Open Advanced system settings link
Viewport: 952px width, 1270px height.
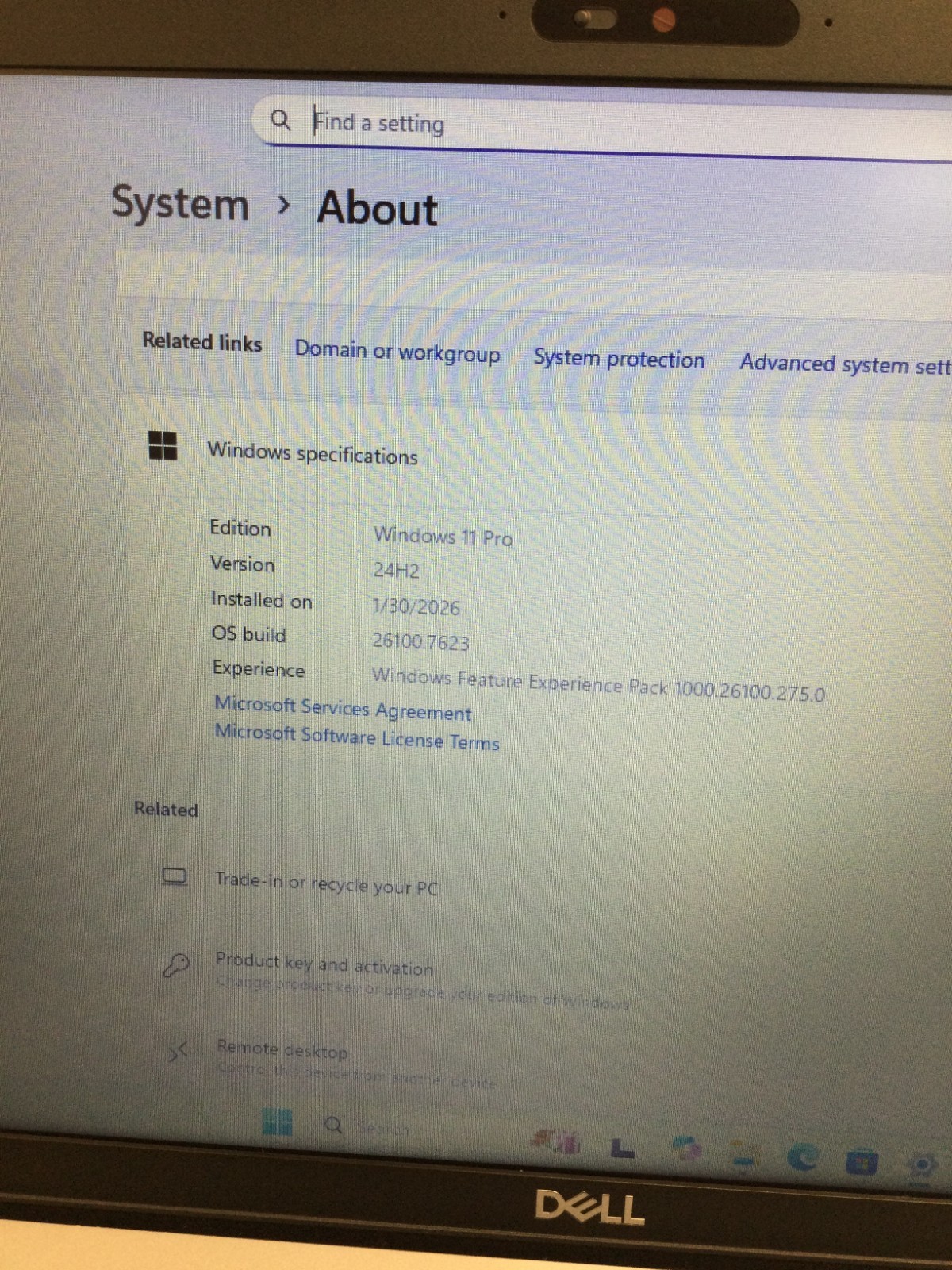846,365
